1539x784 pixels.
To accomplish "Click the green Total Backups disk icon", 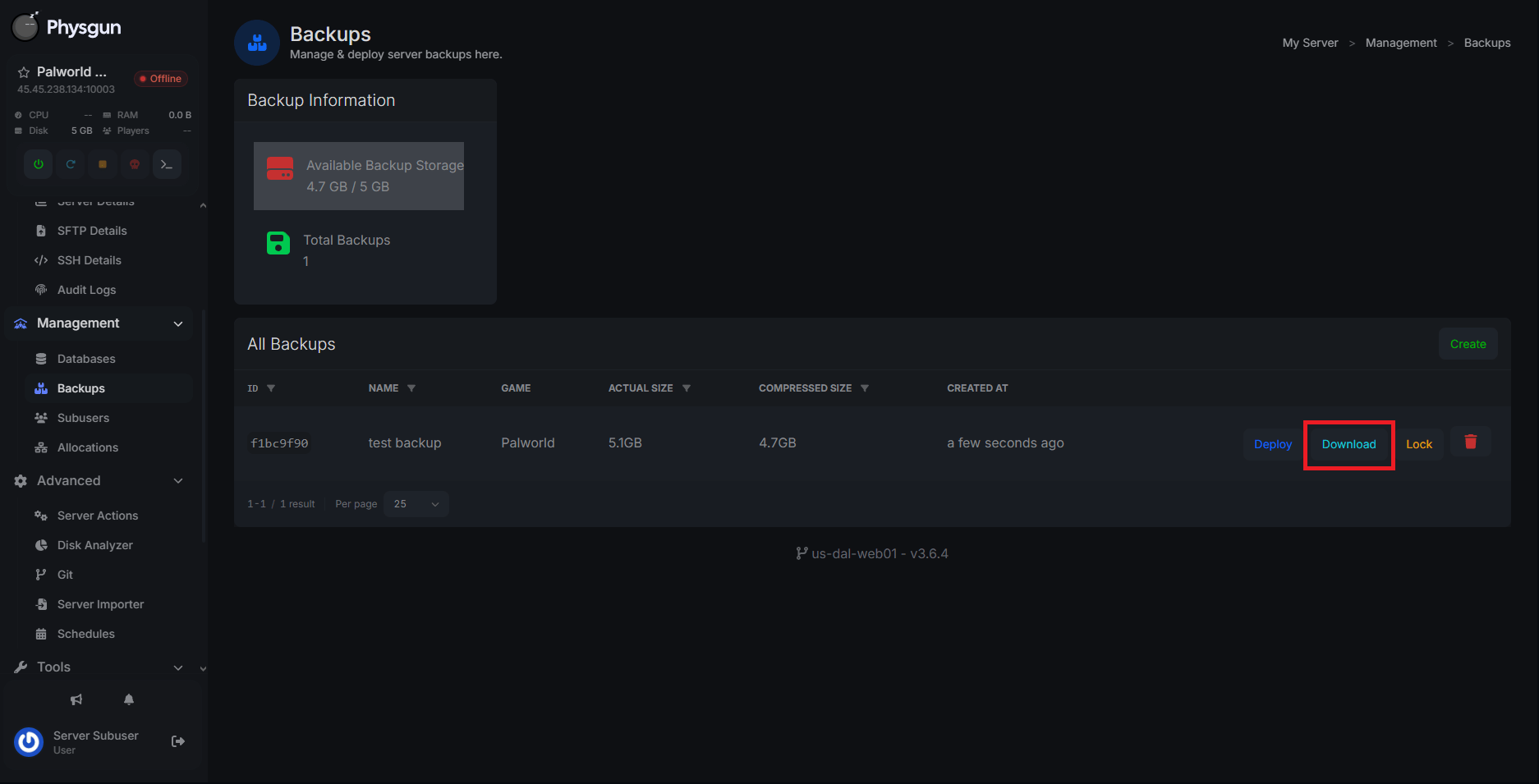I will [x=278, y=243].
